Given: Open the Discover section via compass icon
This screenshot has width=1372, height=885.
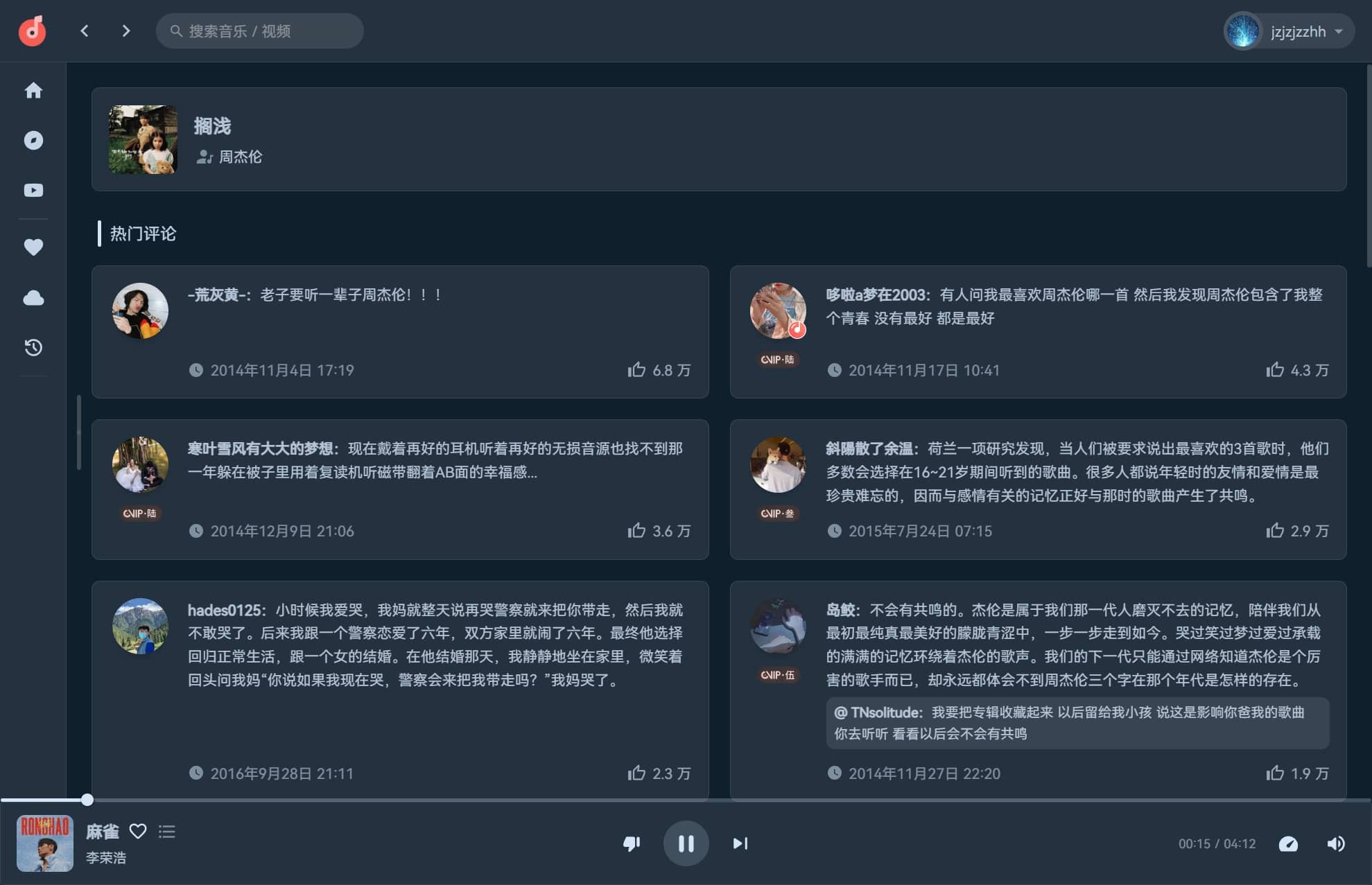Looking at the screenshot, I should 33,140.
